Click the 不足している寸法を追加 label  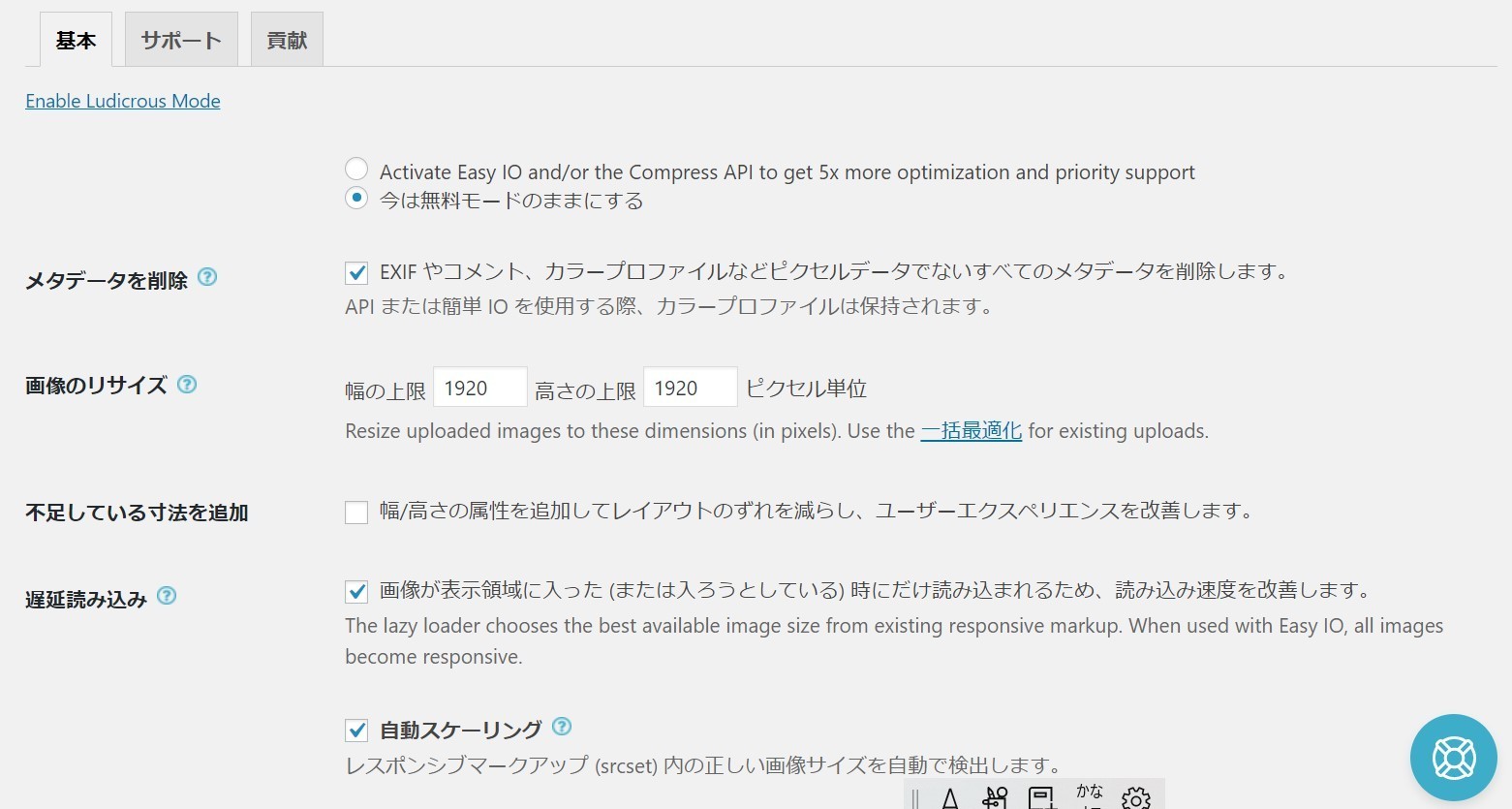click(137, 513)
